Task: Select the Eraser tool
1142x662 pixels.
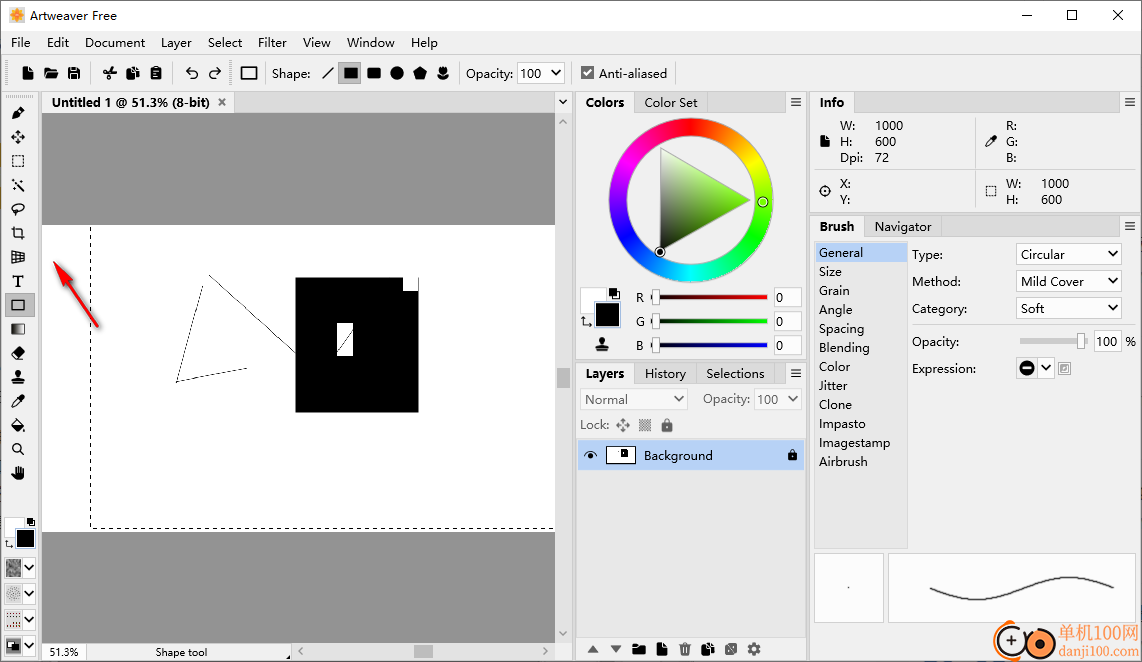Action: 18,353
